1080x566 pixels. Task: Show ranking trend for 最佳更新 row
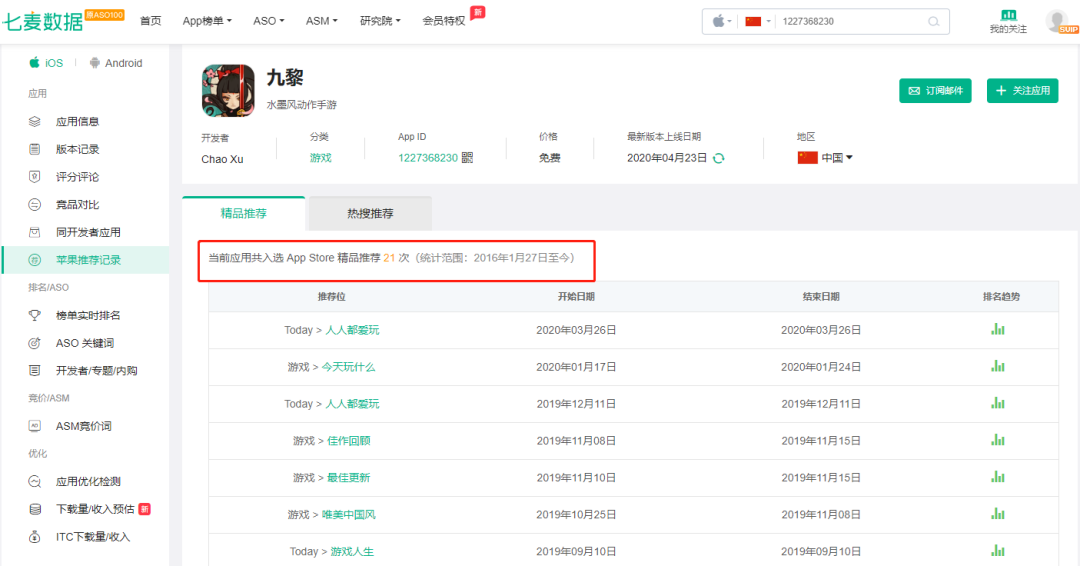click(998, 476)
